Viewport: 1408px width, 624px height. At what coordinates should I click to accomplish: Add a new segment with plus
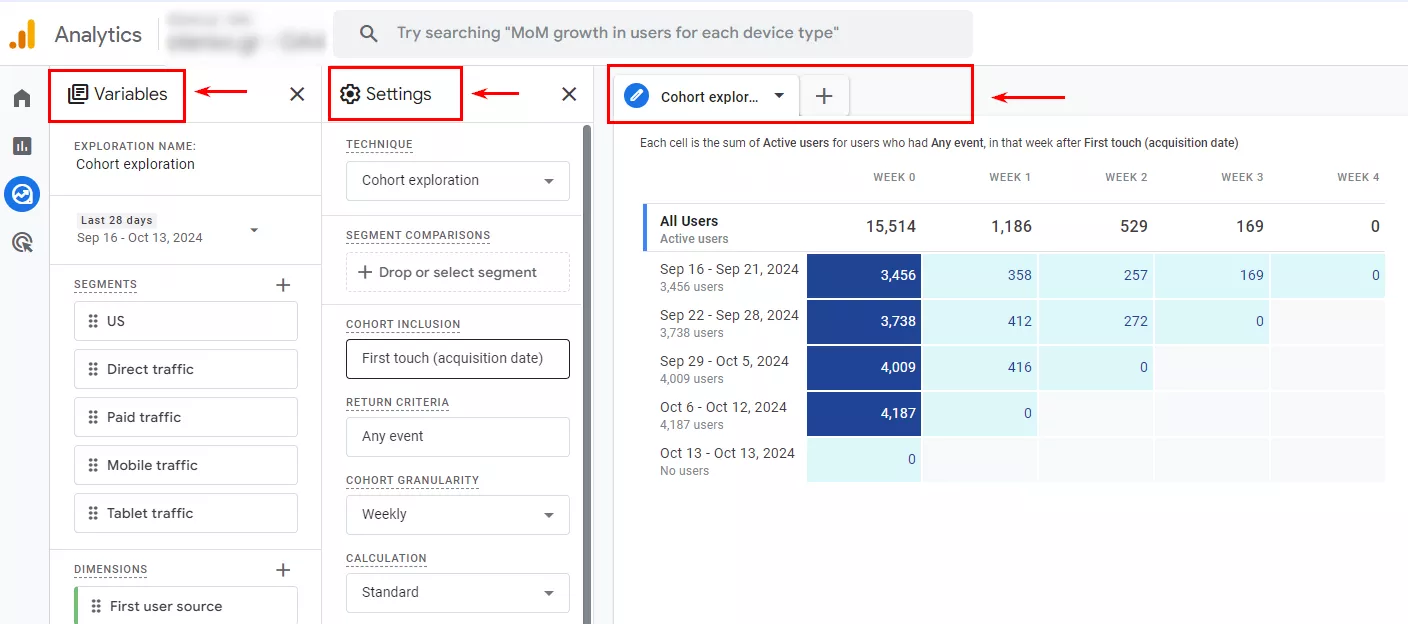point(283,285)
